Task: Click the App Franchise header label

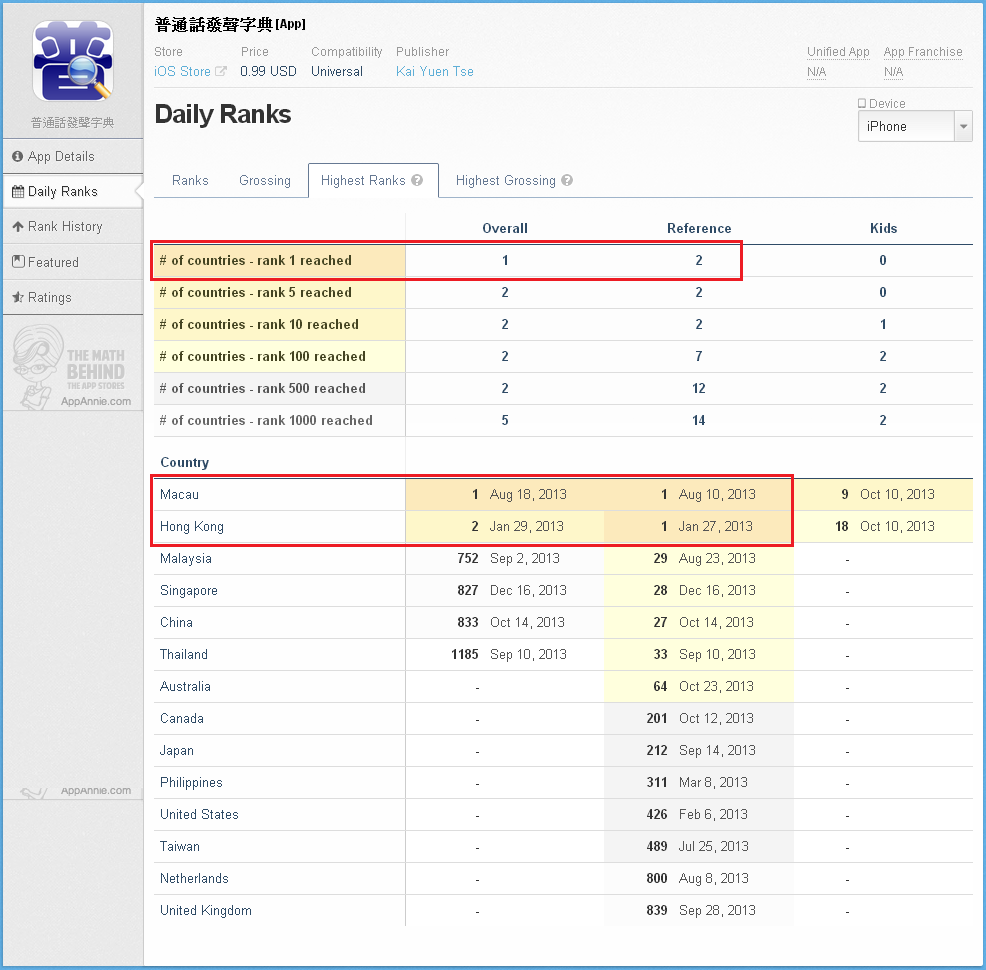Action: point(922,52)
